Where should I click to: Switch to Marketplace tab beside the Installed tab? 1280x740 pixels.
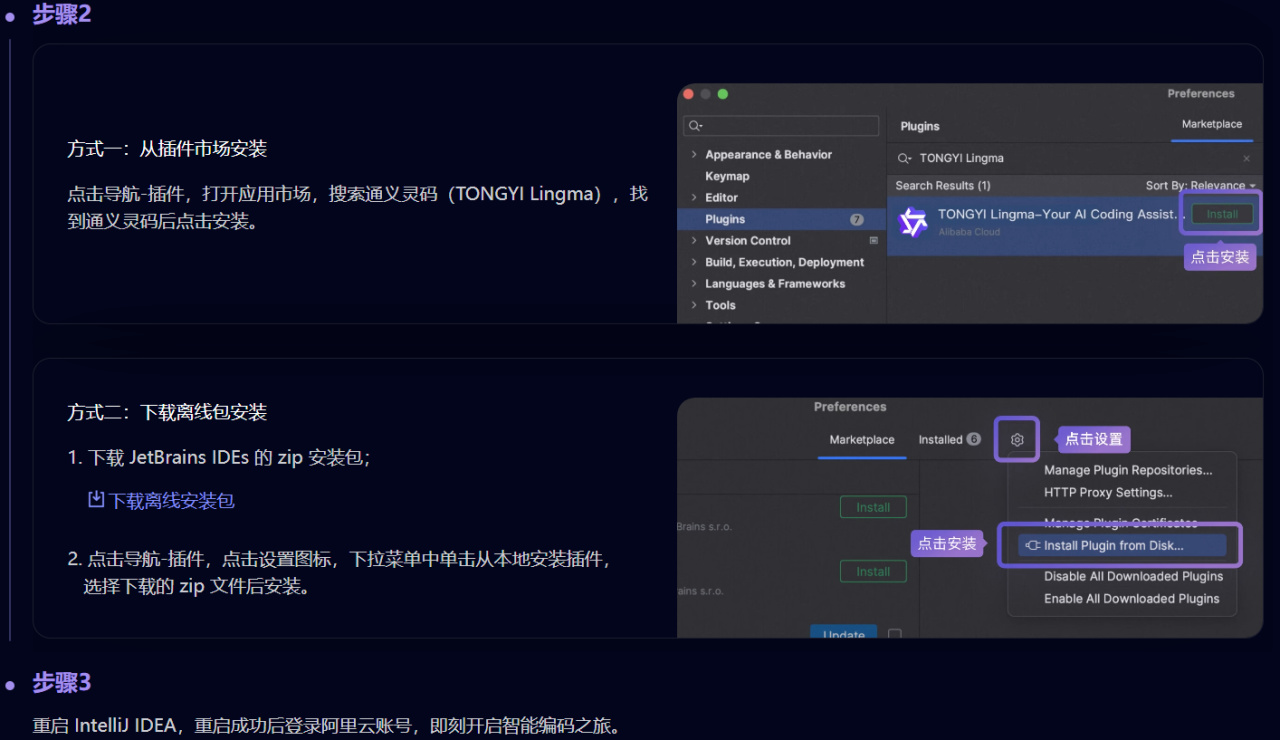(x=862, y=440)
